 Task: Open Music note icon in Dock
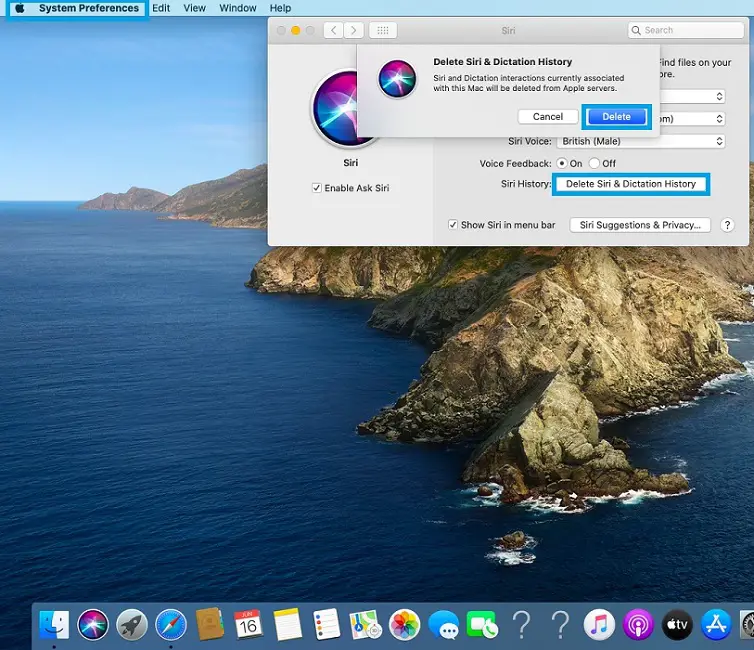(x=599, y=625)
